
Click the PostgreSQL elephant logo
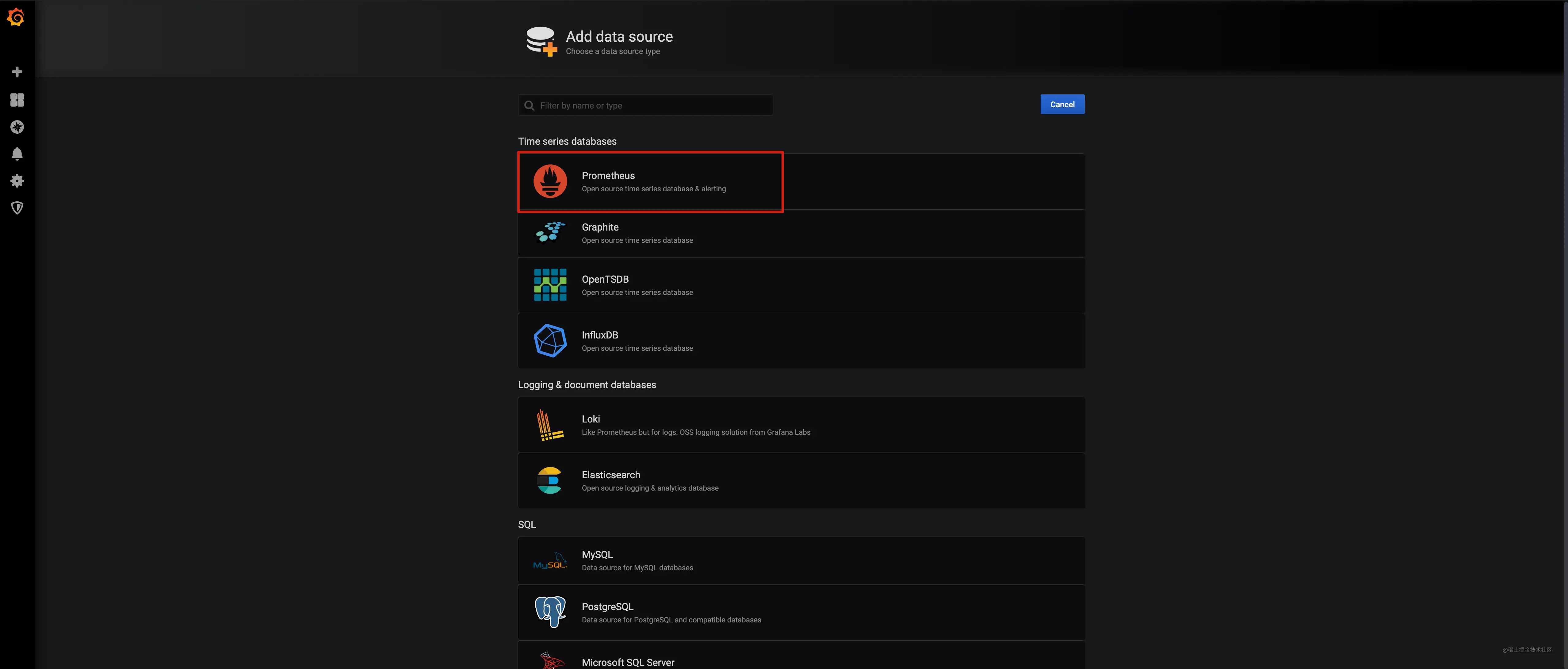550,612
